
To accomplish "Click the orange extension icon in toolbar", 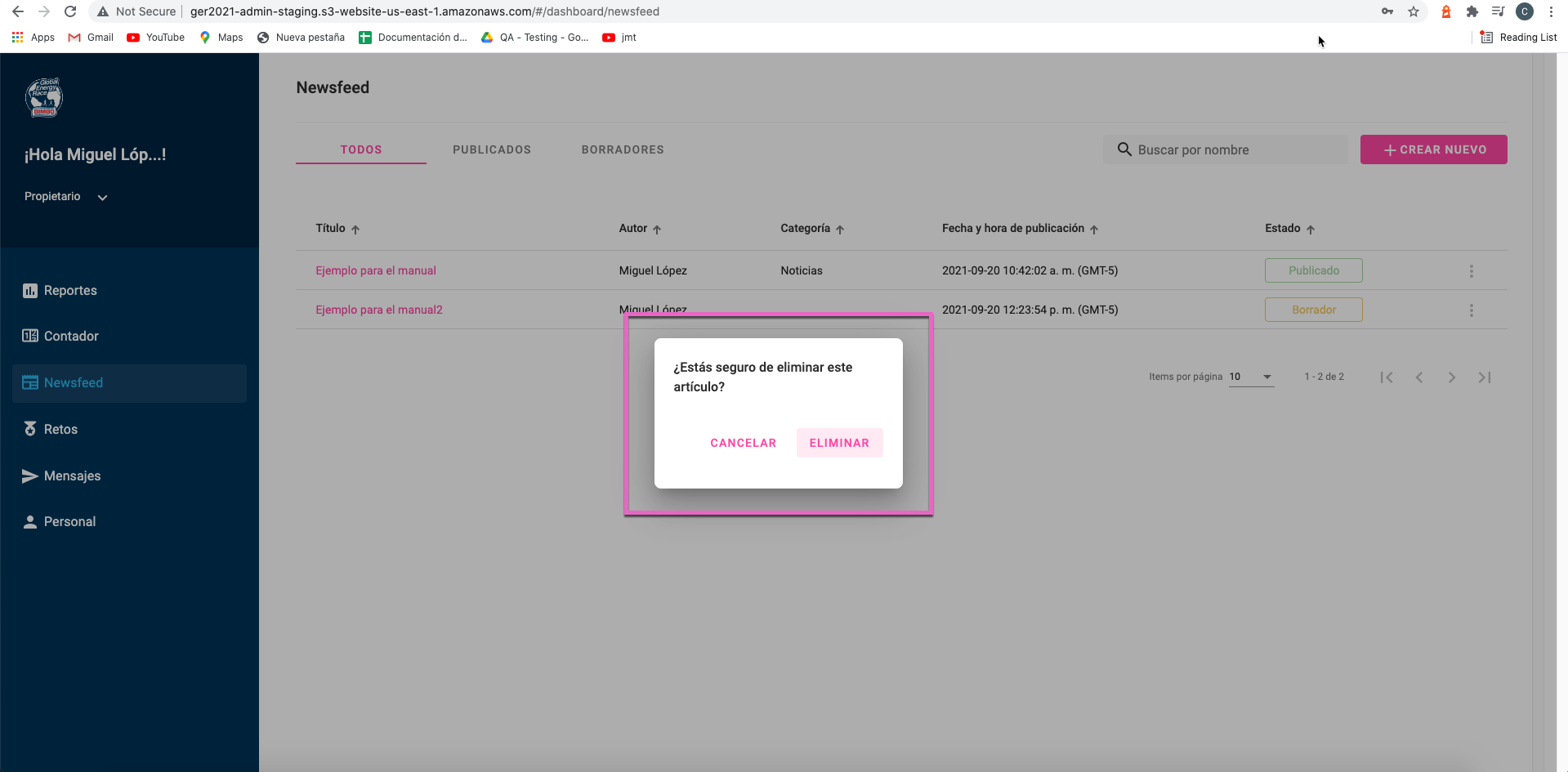I will click(x=1446, y=11).
